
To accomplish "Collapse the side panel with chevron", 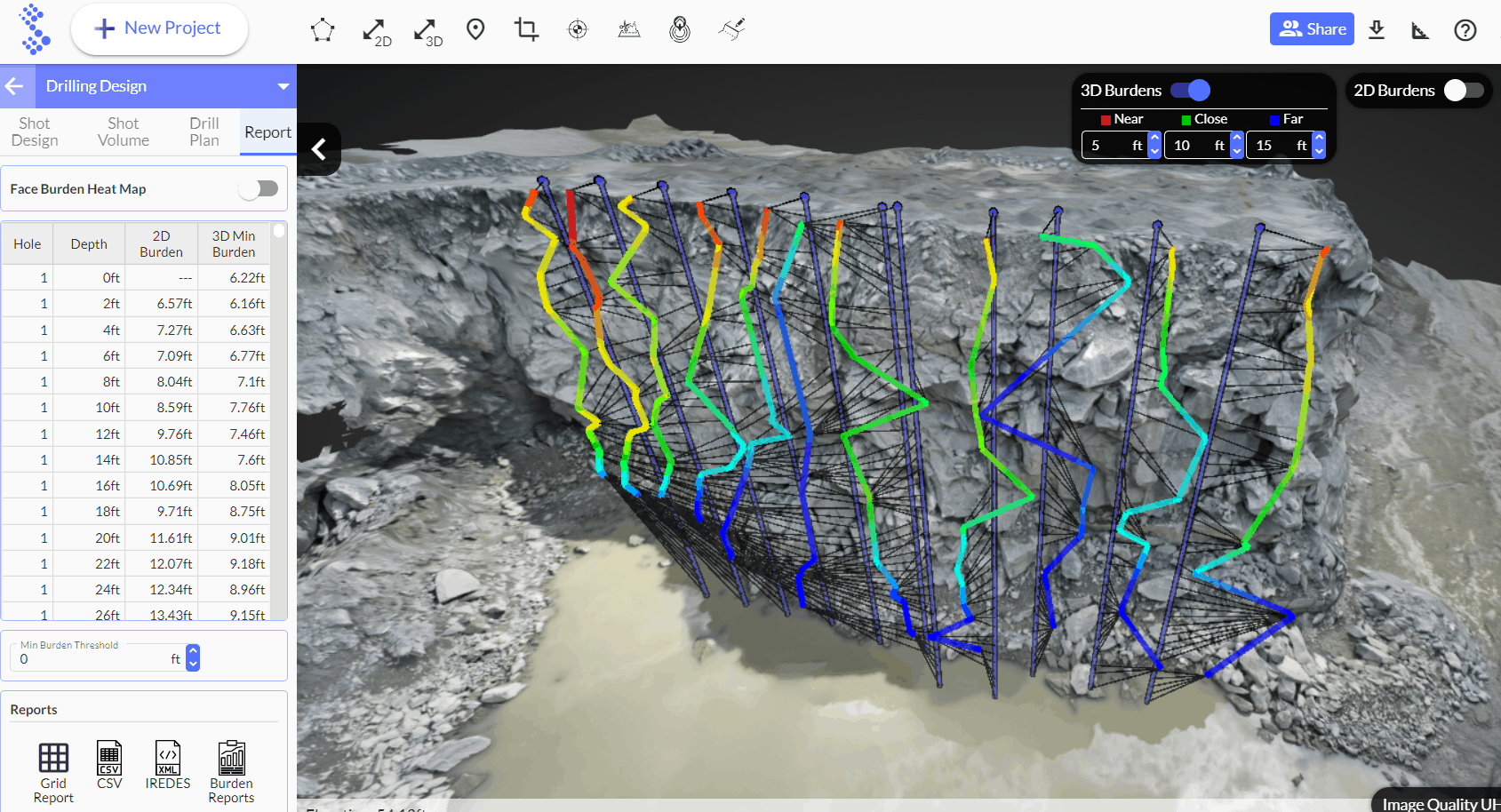I will [319, 149].
